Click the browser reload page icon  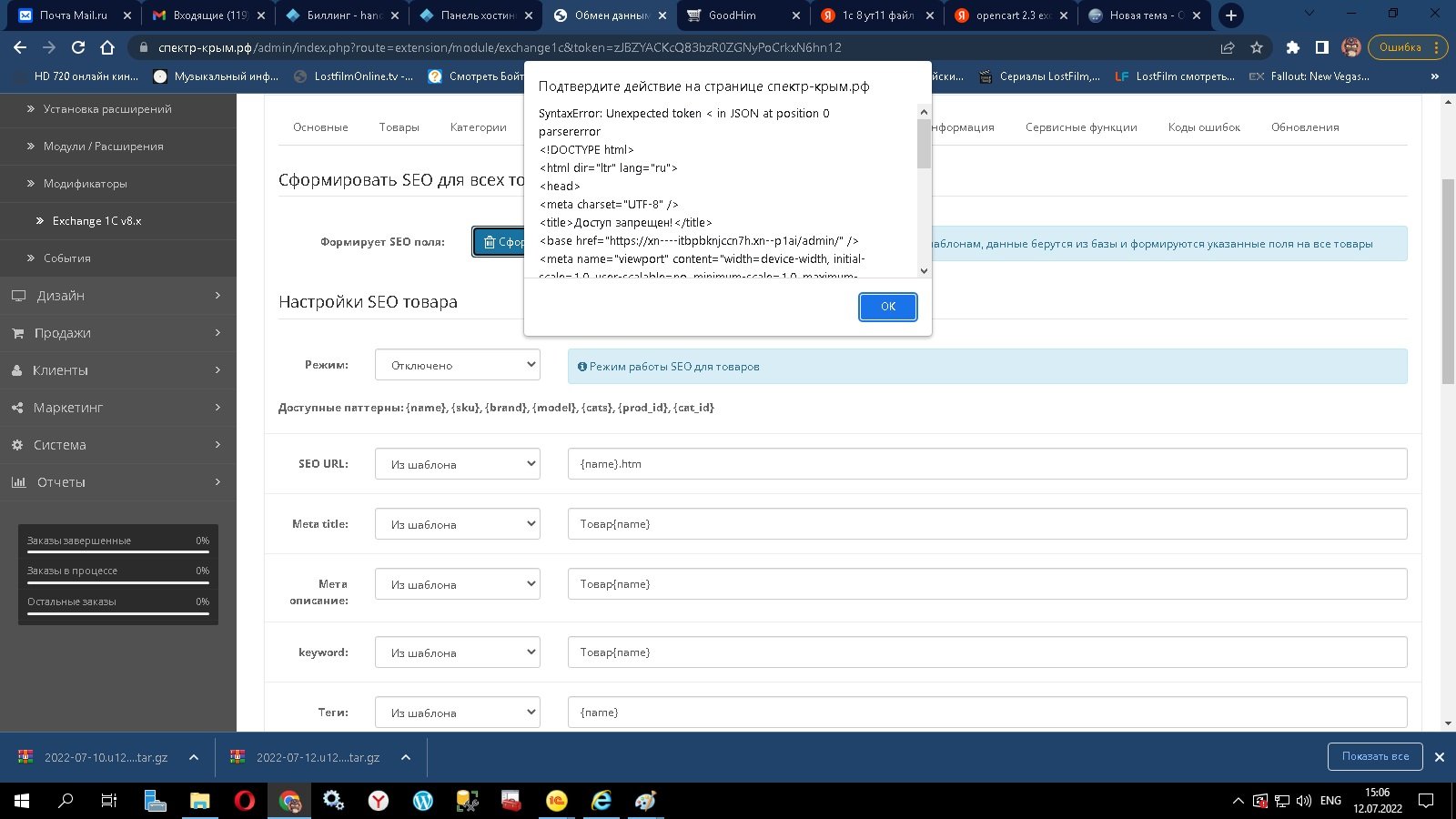(x=78, y=47)
